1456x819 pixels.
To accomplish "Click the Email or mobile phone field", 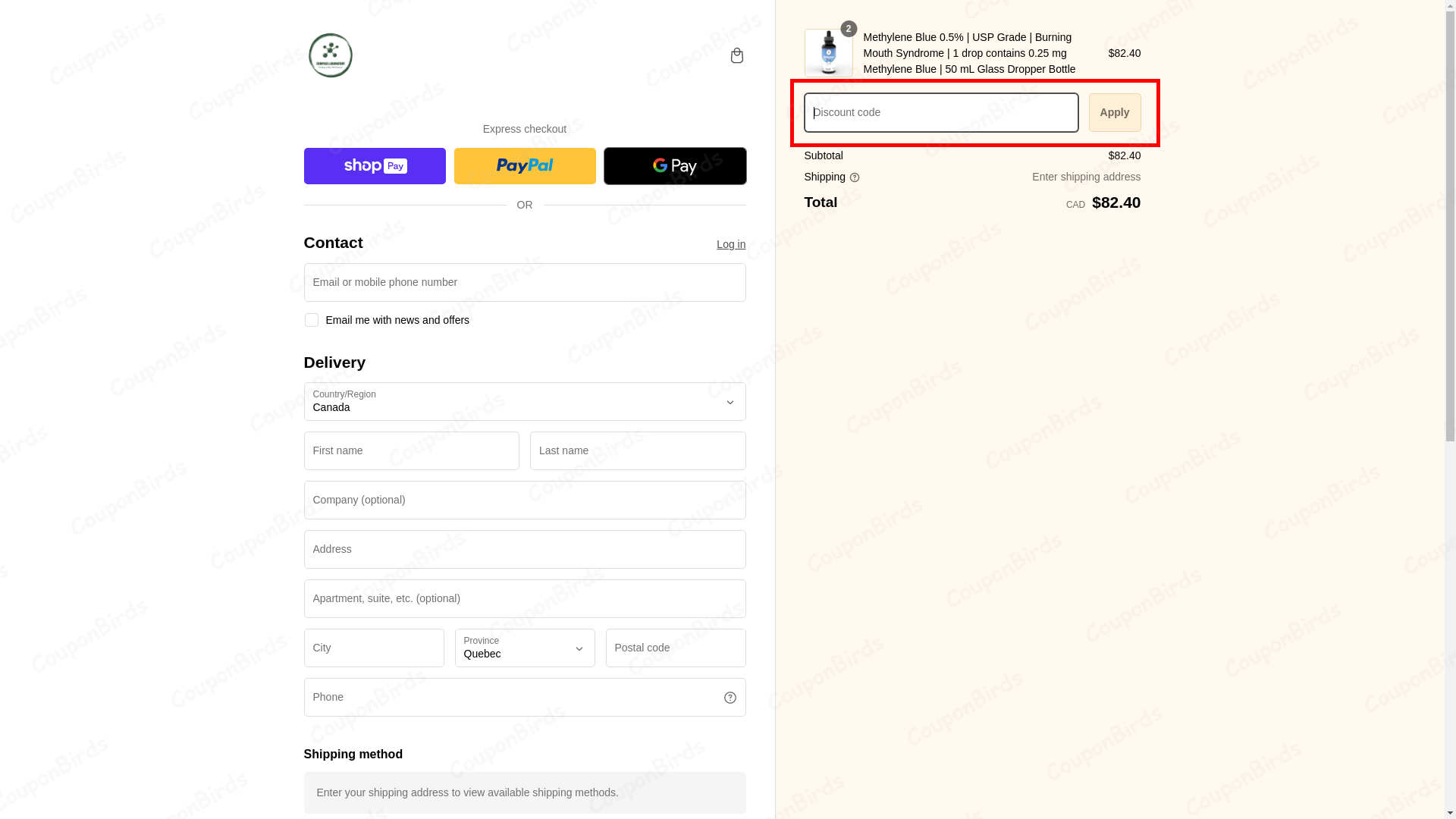I will pyautogui.click(x=525, y=282).
